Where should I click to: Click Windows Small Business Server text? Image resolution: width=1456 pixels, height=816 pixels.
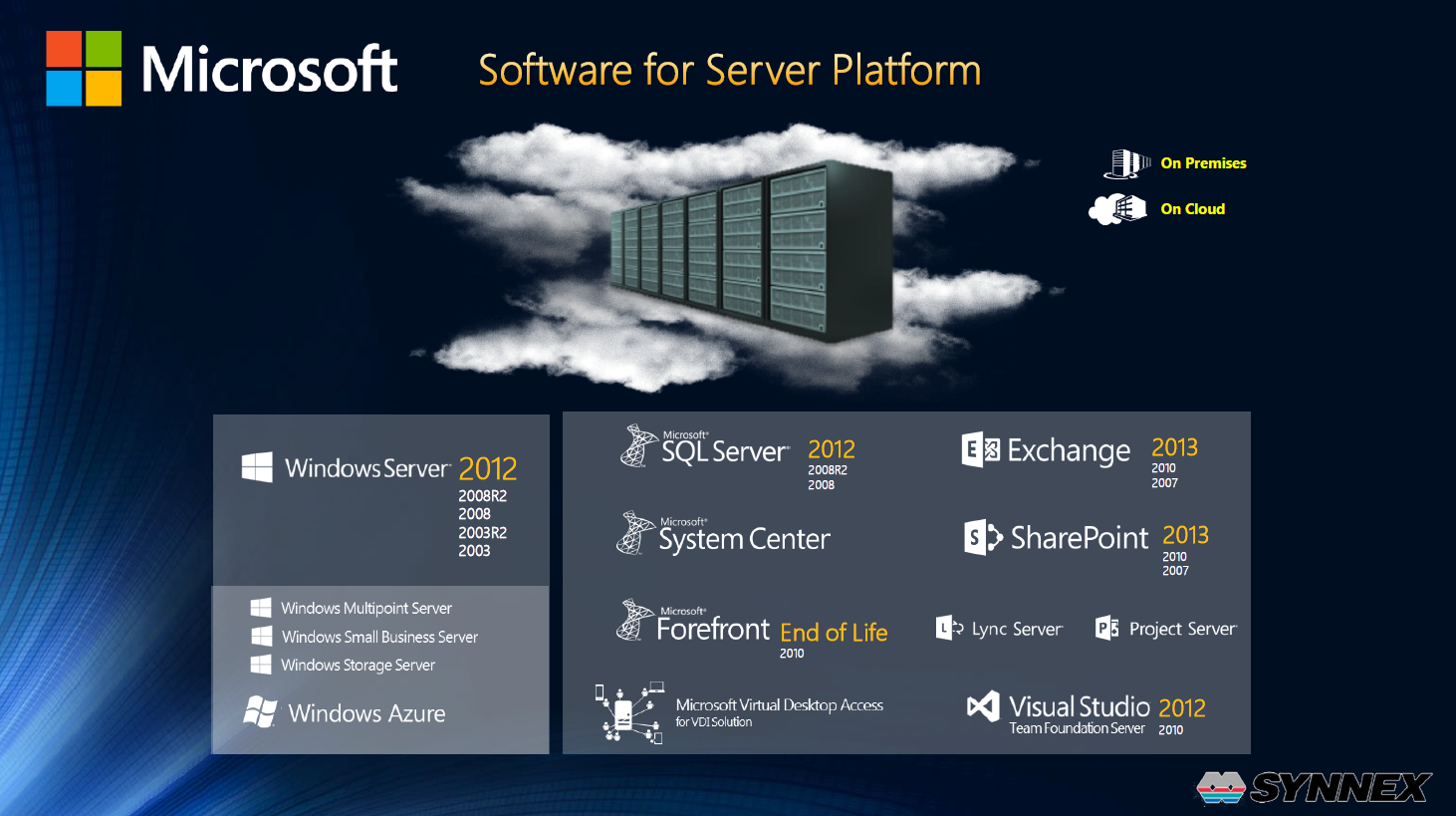coord(379,637)
